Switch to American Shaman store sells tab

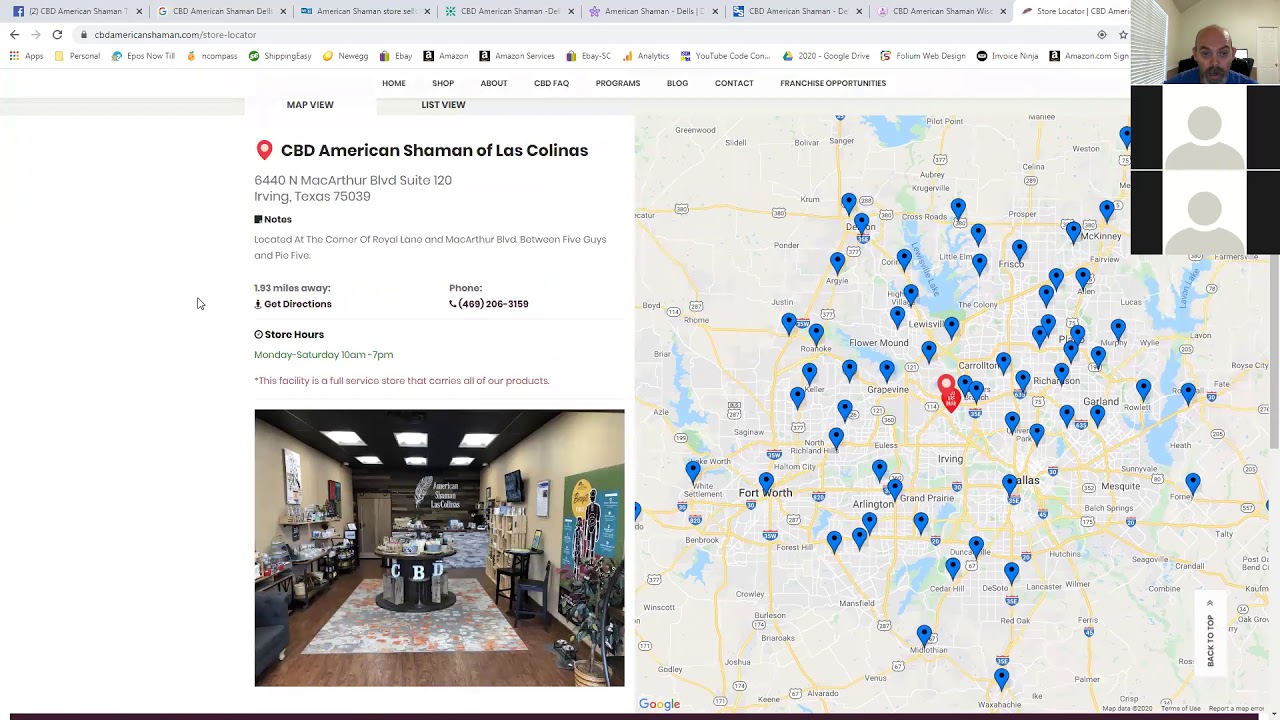(x=364, y=11)
